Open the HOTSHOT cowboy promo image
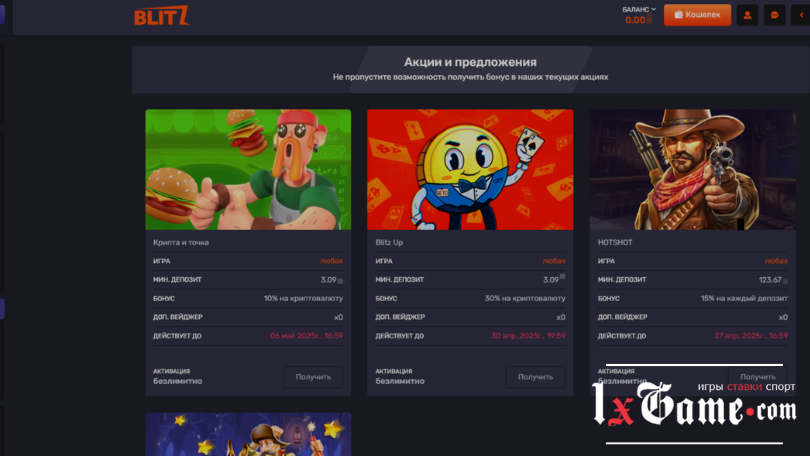Viewport: 810px width, 456px height. tap(692, 169)
